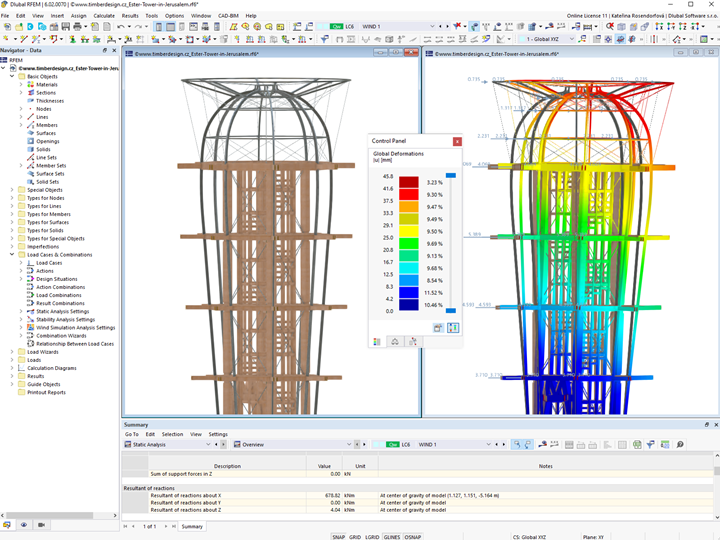The width and height of the screenshot is (720, 540).
Task: Open navigator Views tab with eye icon
Action: [24, 525]
